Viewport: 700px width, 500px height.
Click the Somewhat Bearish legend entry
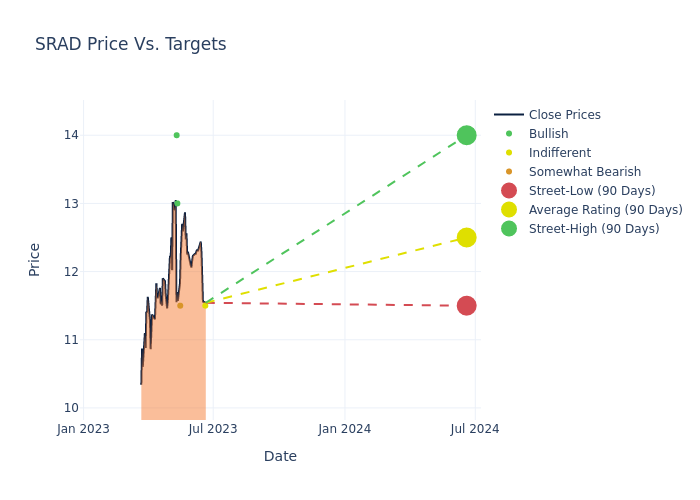click(x=584, y=172)
